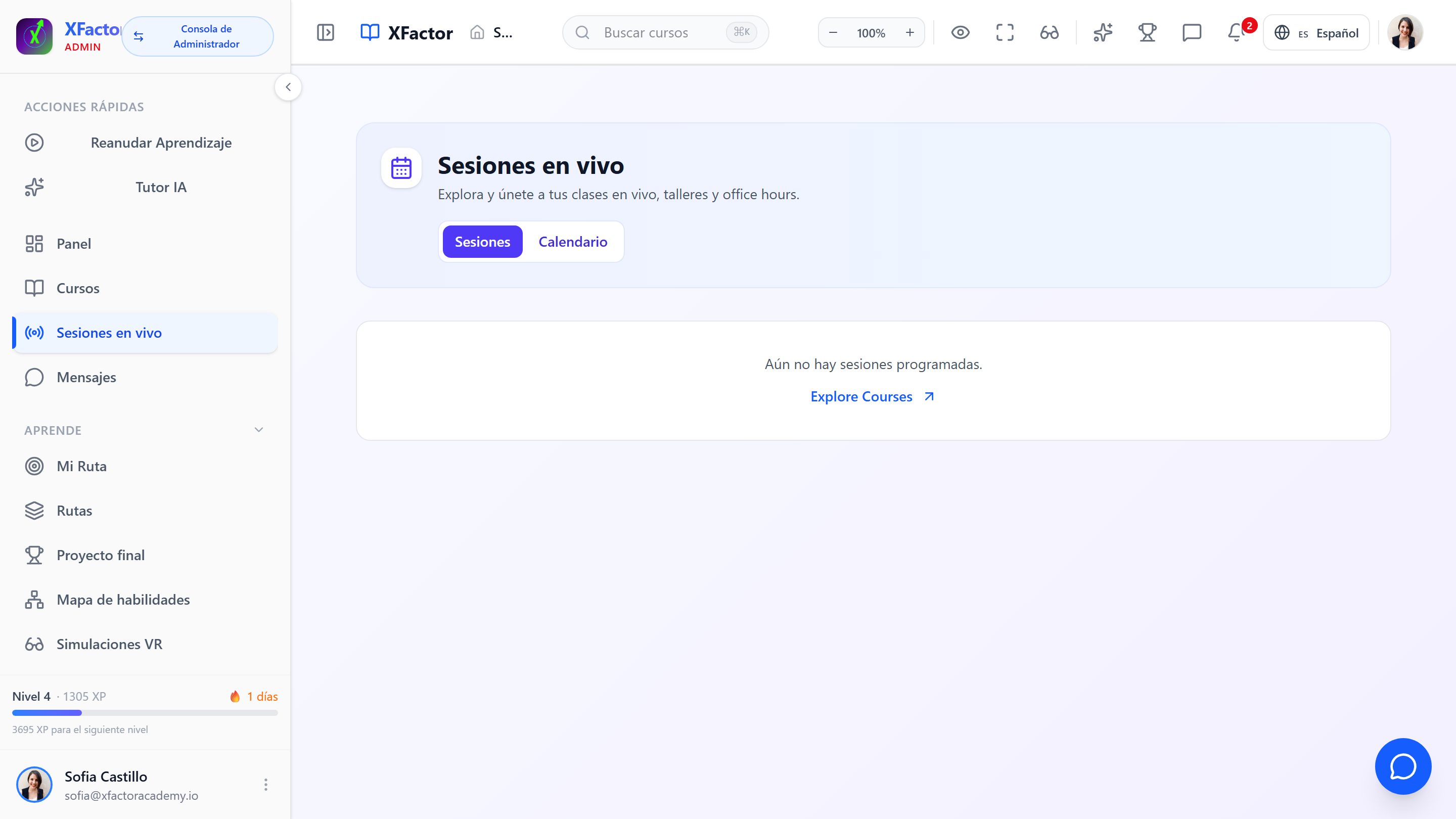
Task: Toggle fullscreen mode icon
Action: [x=1005, y=33]
